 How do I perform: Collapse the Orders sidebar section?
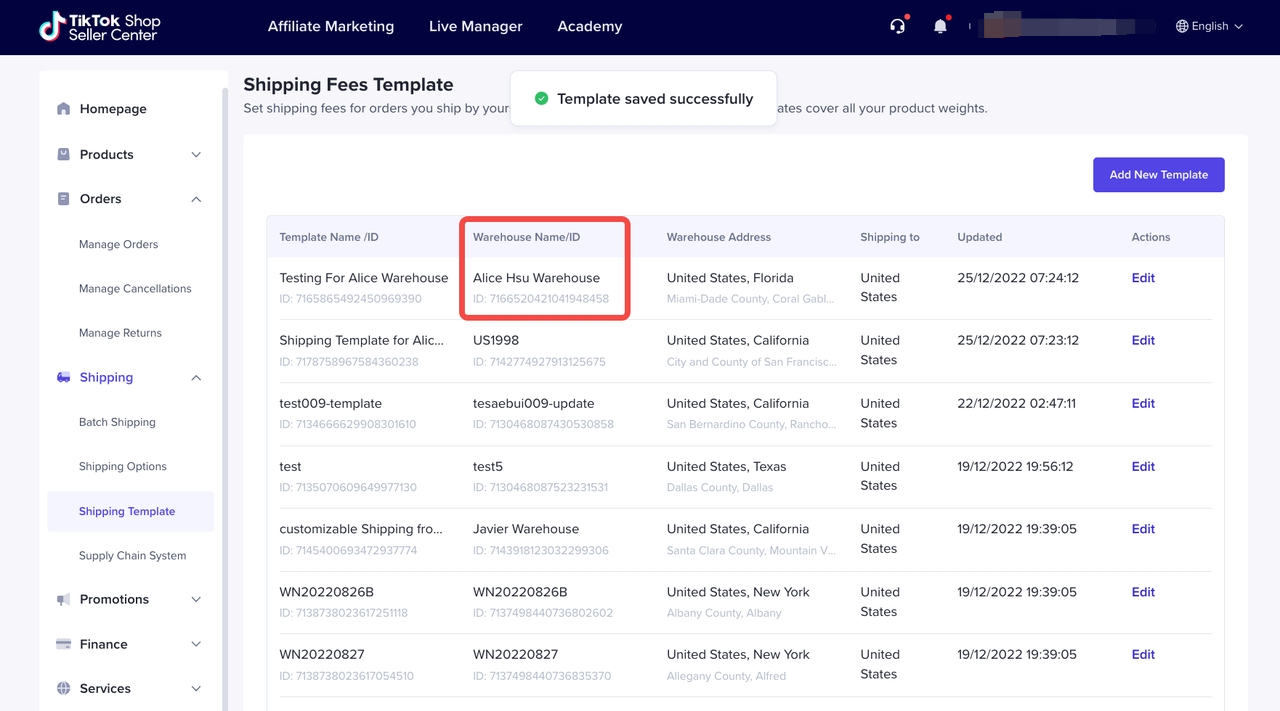click(x=196, y=199)
